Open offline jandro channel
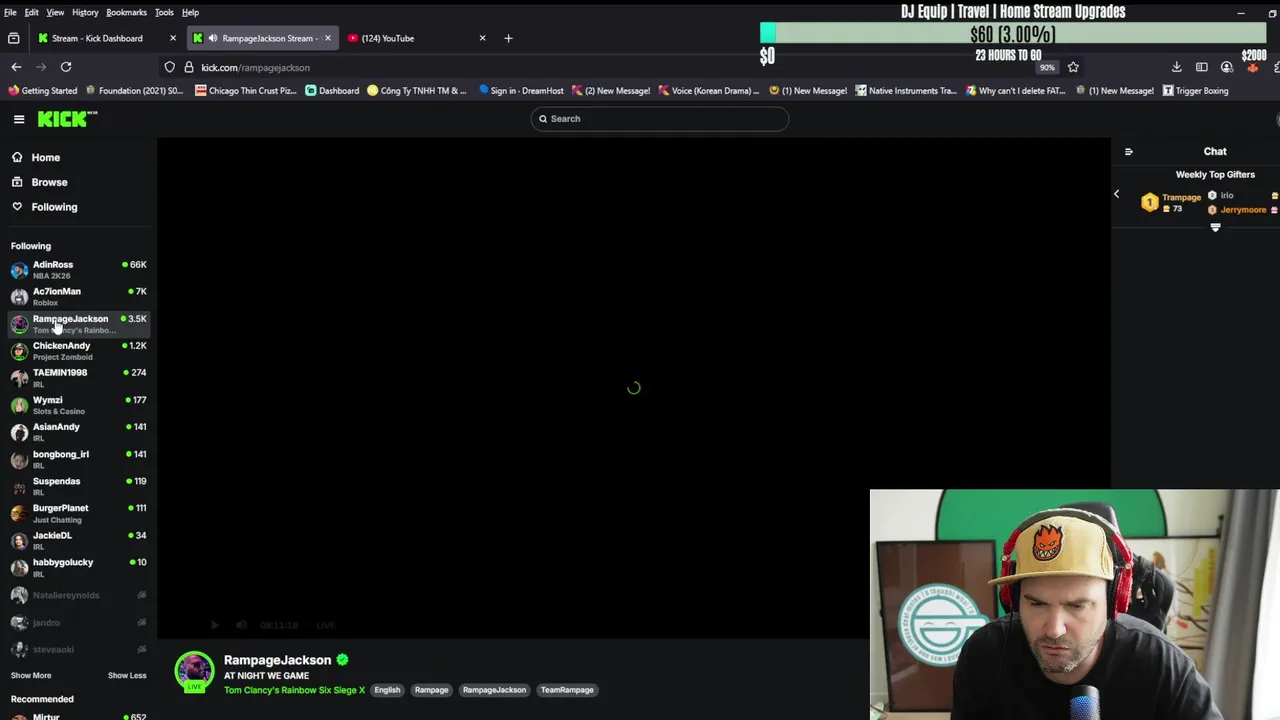 pos(78,622)
